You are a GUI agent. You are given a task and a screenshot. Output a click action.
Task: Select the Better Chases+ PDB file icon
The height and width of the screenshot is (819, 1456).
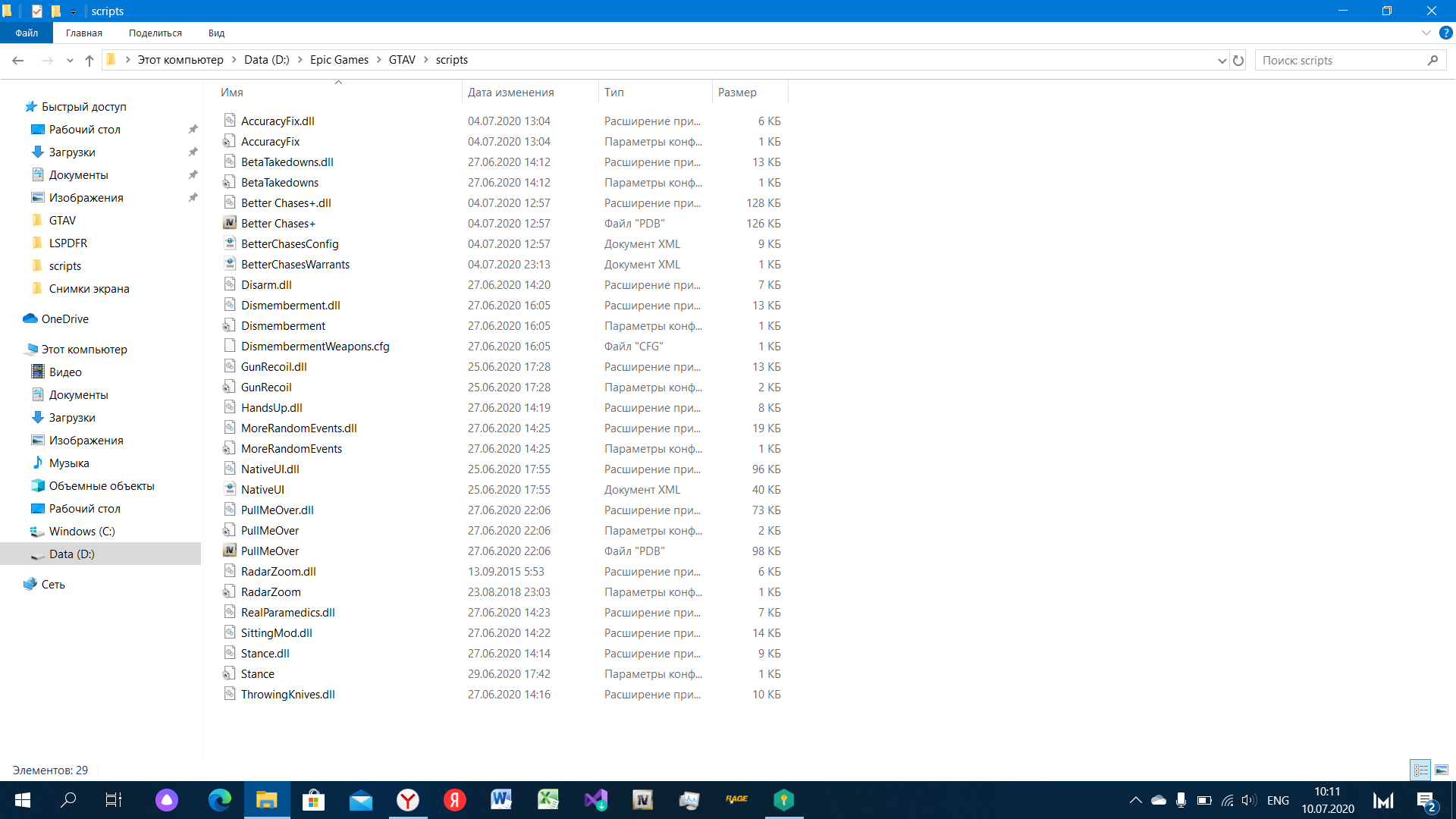pos(230,223)
